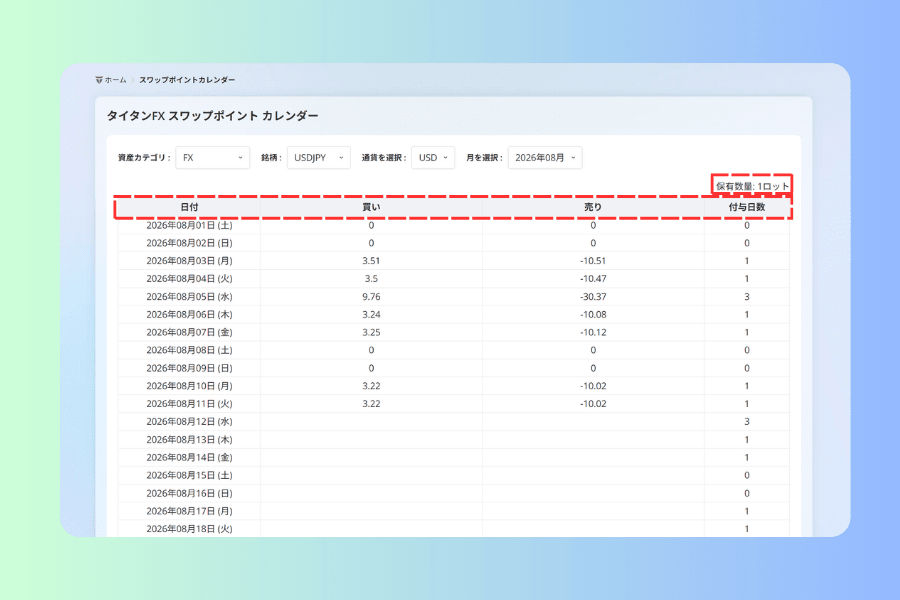
Task: Open the 月を選択 2026年08月 dropdown
Action: coord(545,157)
